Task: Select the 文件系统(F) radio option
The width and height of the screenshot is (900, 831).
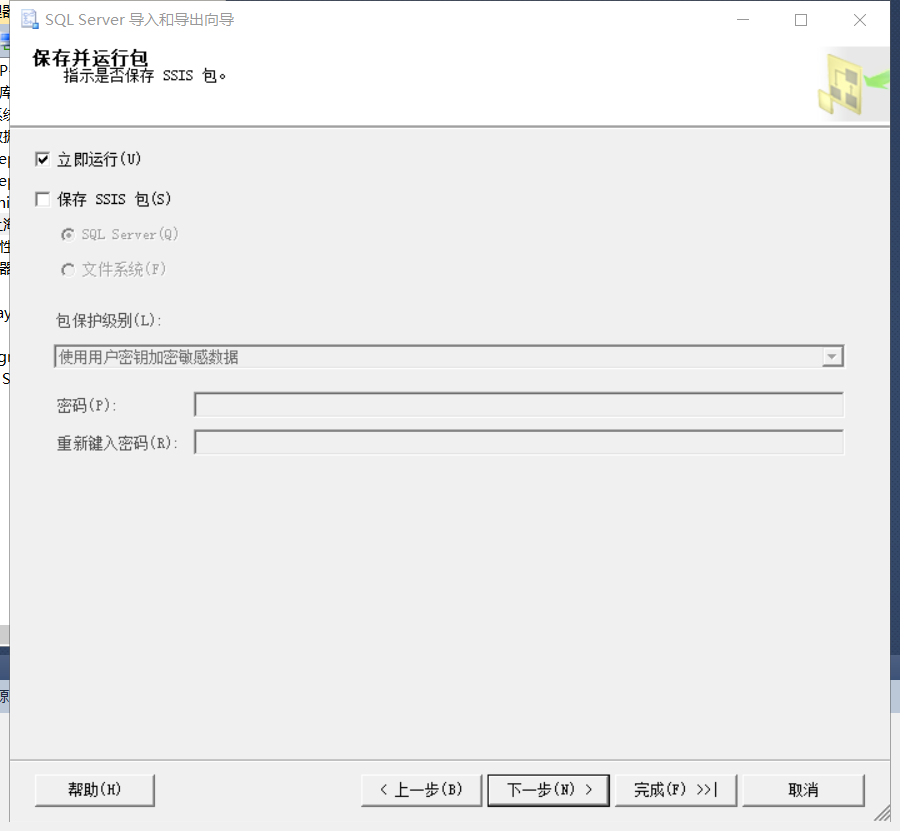Action: (68, 269)
